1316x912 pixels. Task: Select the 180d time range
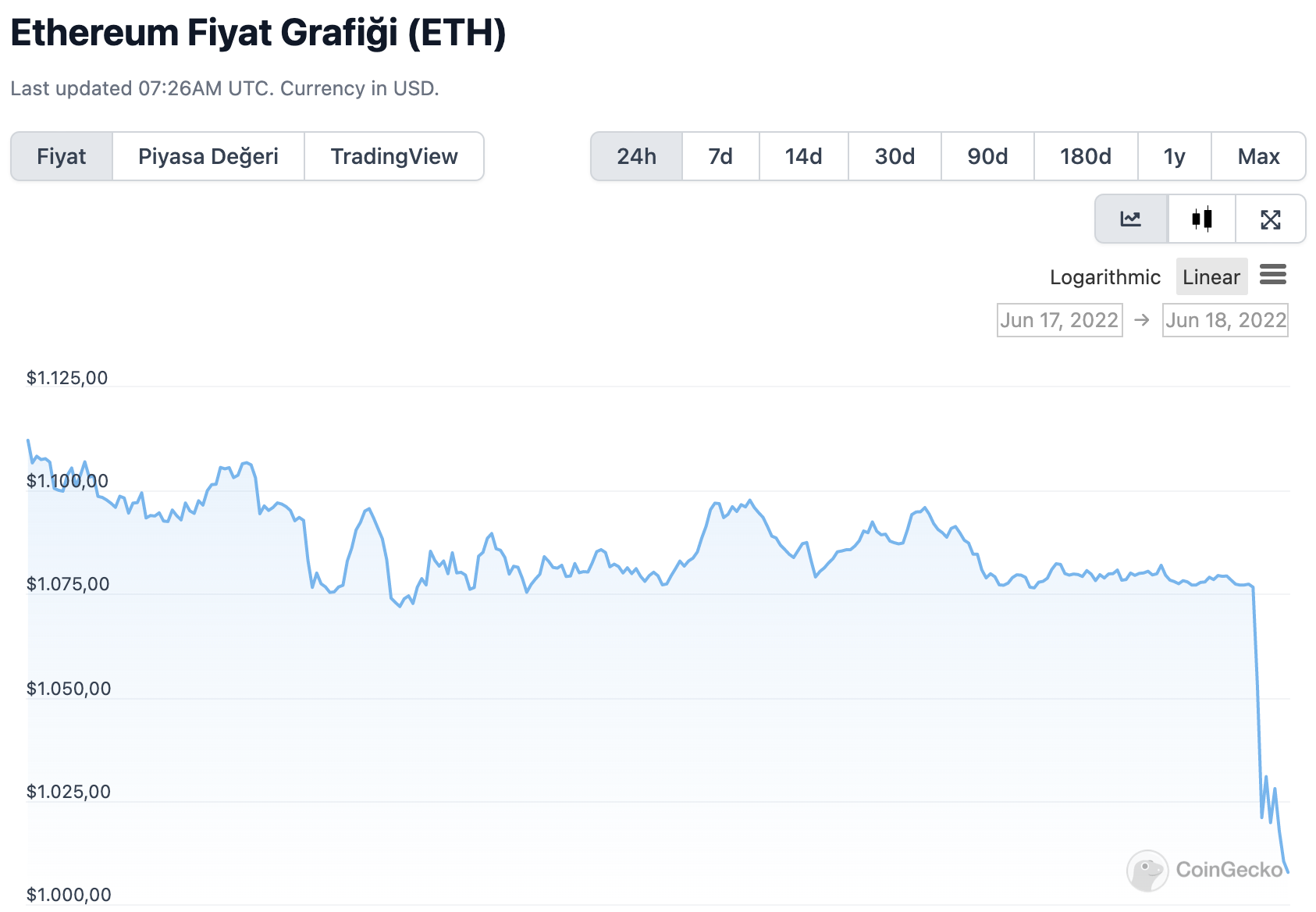(x=1086, y=156)
